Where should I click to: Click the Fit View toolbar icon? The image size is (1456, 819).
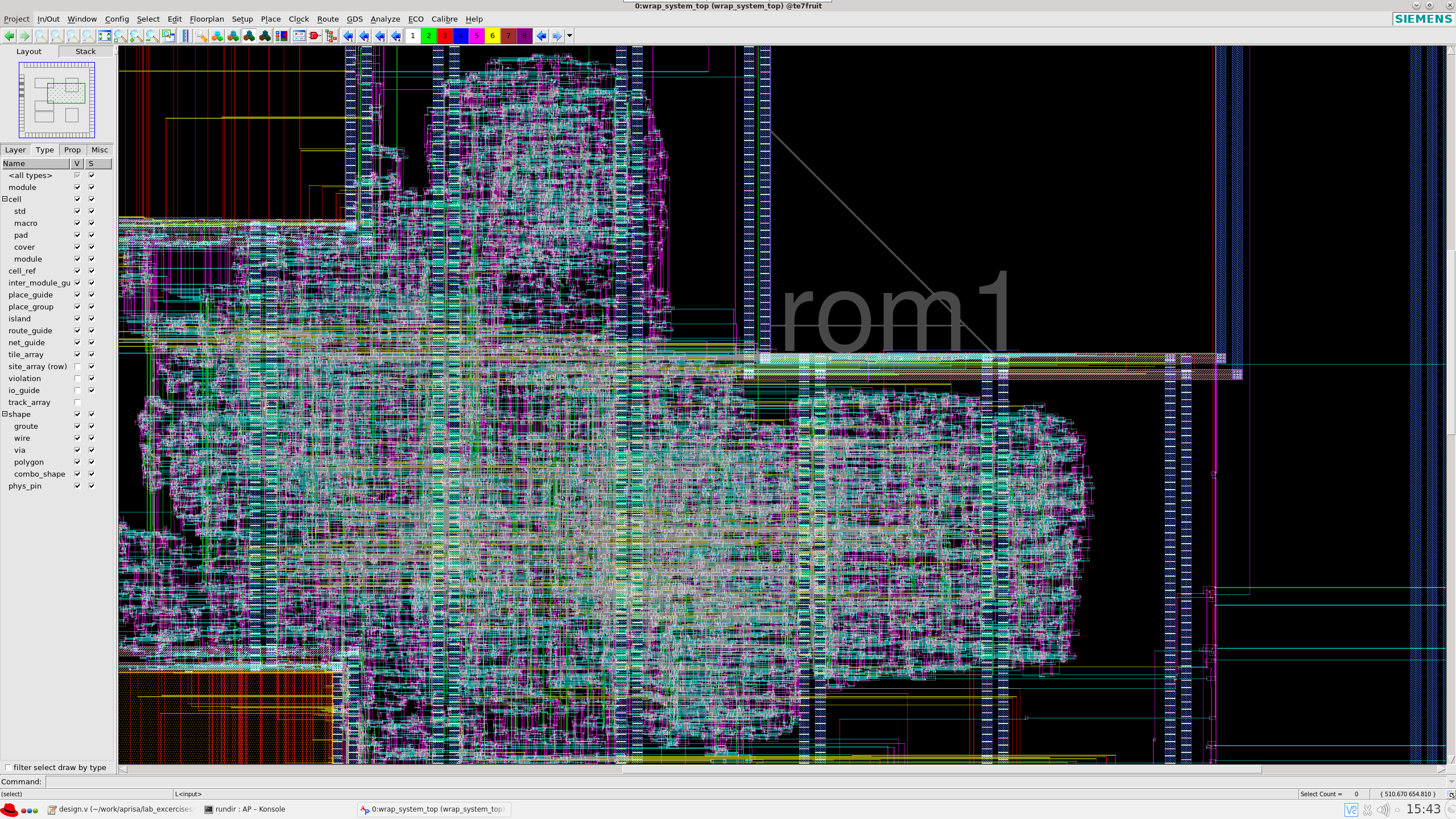pyautogui.click(x=105, y=36)
